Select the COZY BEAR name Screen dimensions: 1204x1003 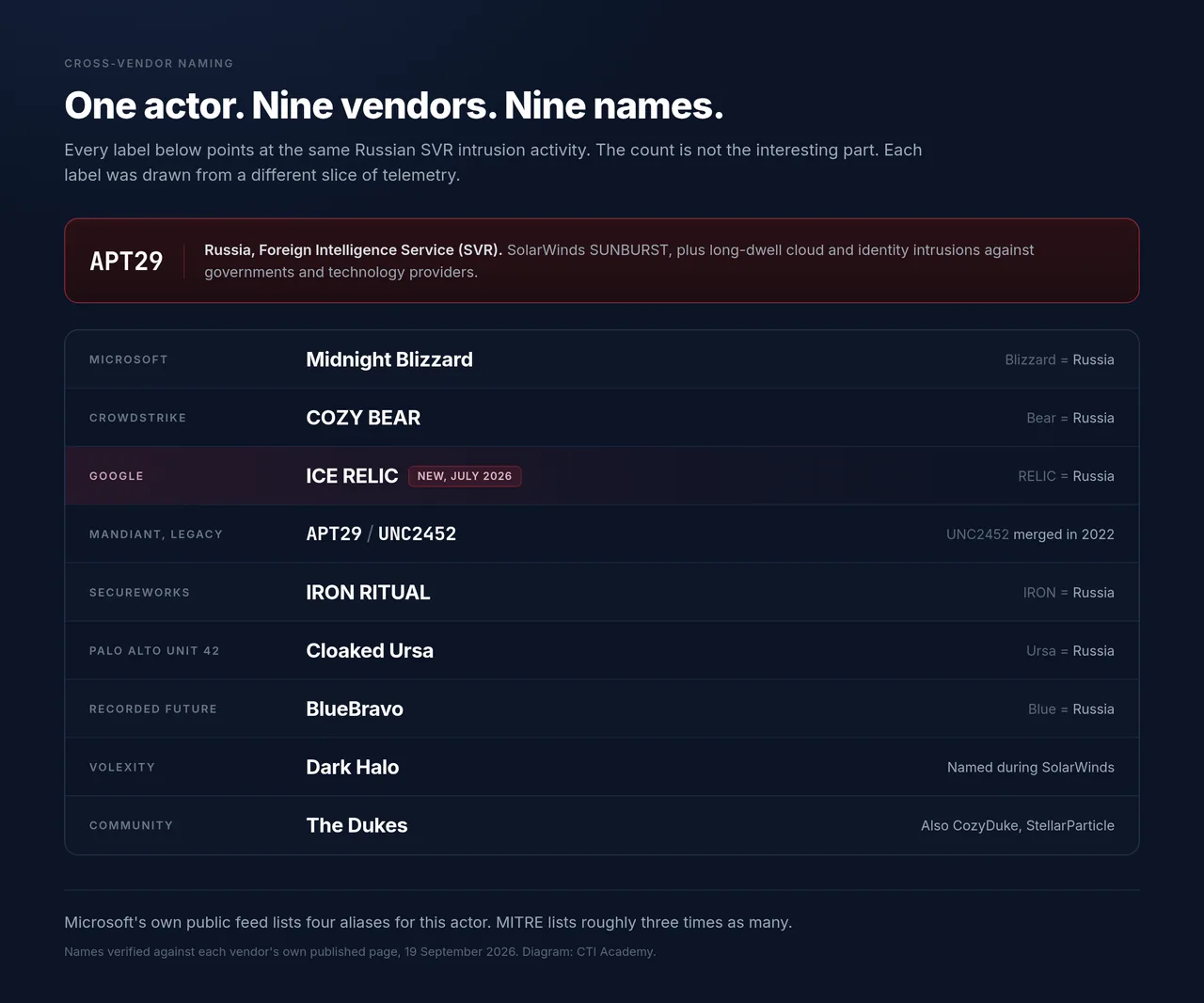pyautogui.click(x=363, y=418)
